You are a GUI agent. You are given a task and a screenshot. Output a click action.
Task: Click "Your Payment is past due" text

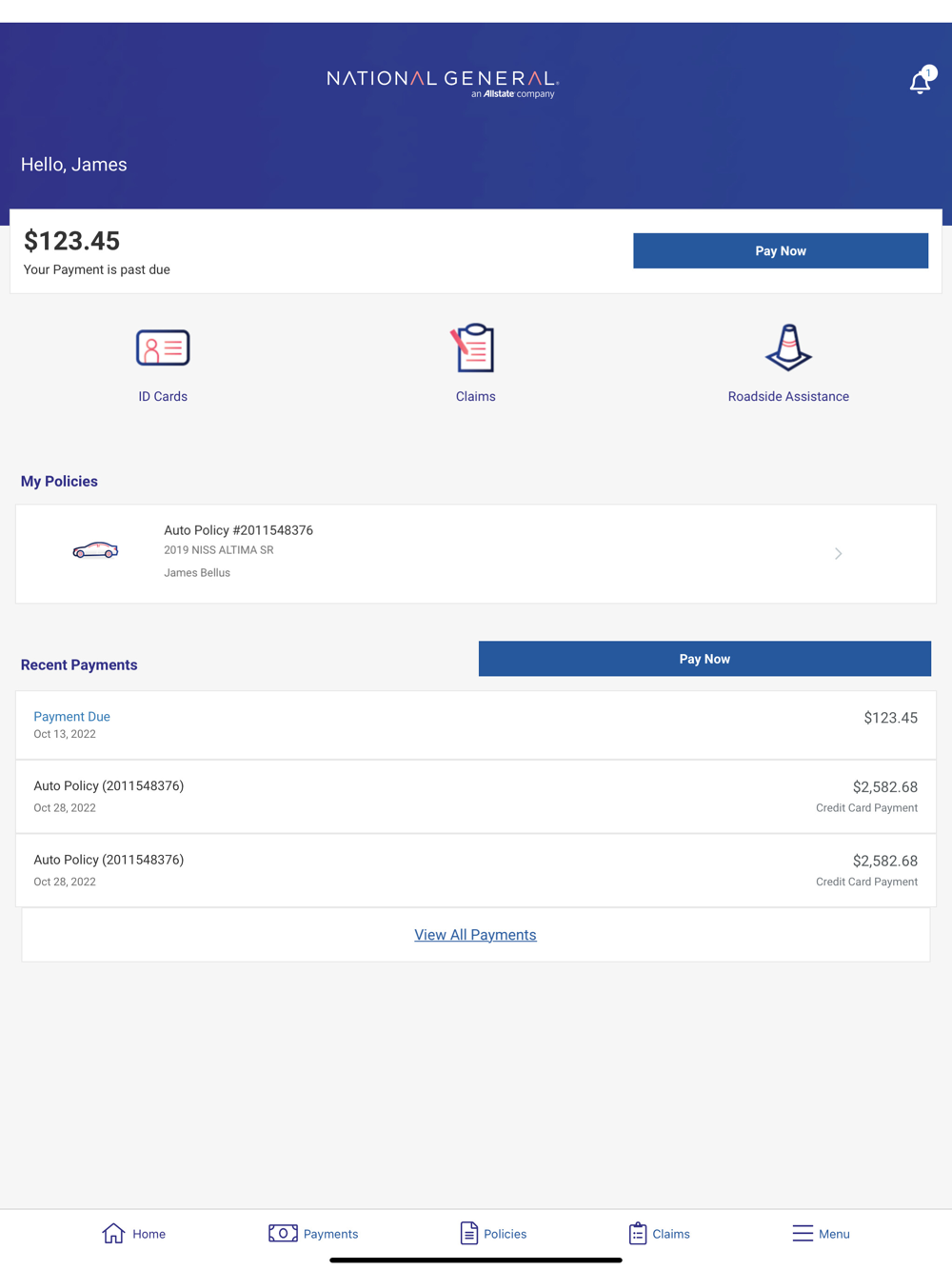pyautogui.click(x=96, y=269)
